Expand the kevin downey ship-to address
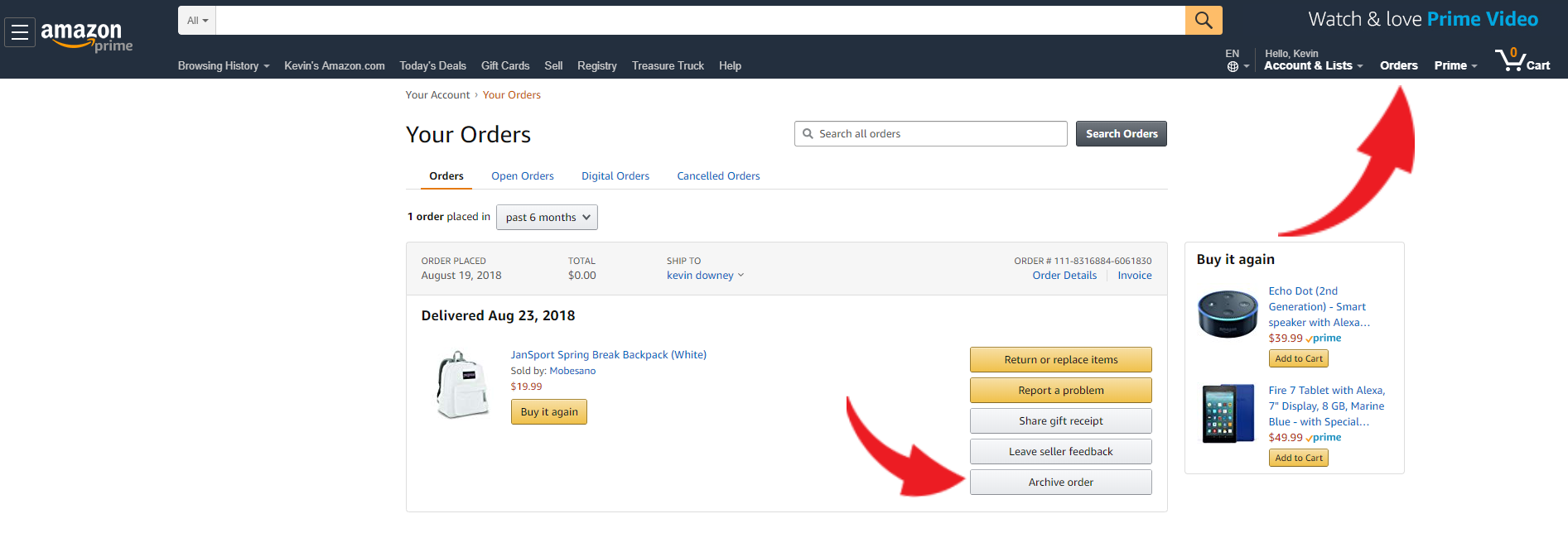1568x533 pixels. [x=705, y=276]
